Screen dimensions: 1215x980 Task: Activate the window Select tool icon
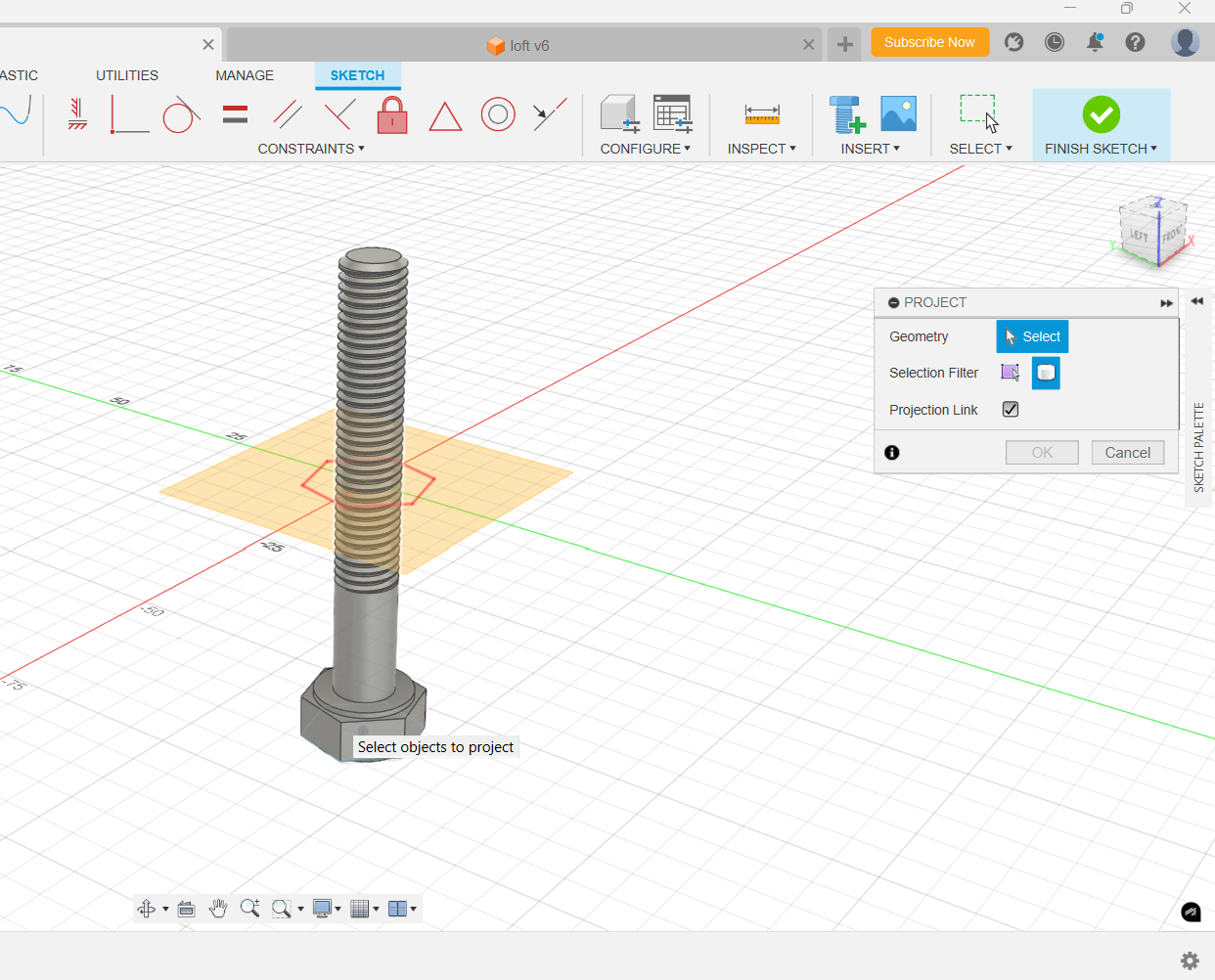pyautogui.click(x=979, y=113)
